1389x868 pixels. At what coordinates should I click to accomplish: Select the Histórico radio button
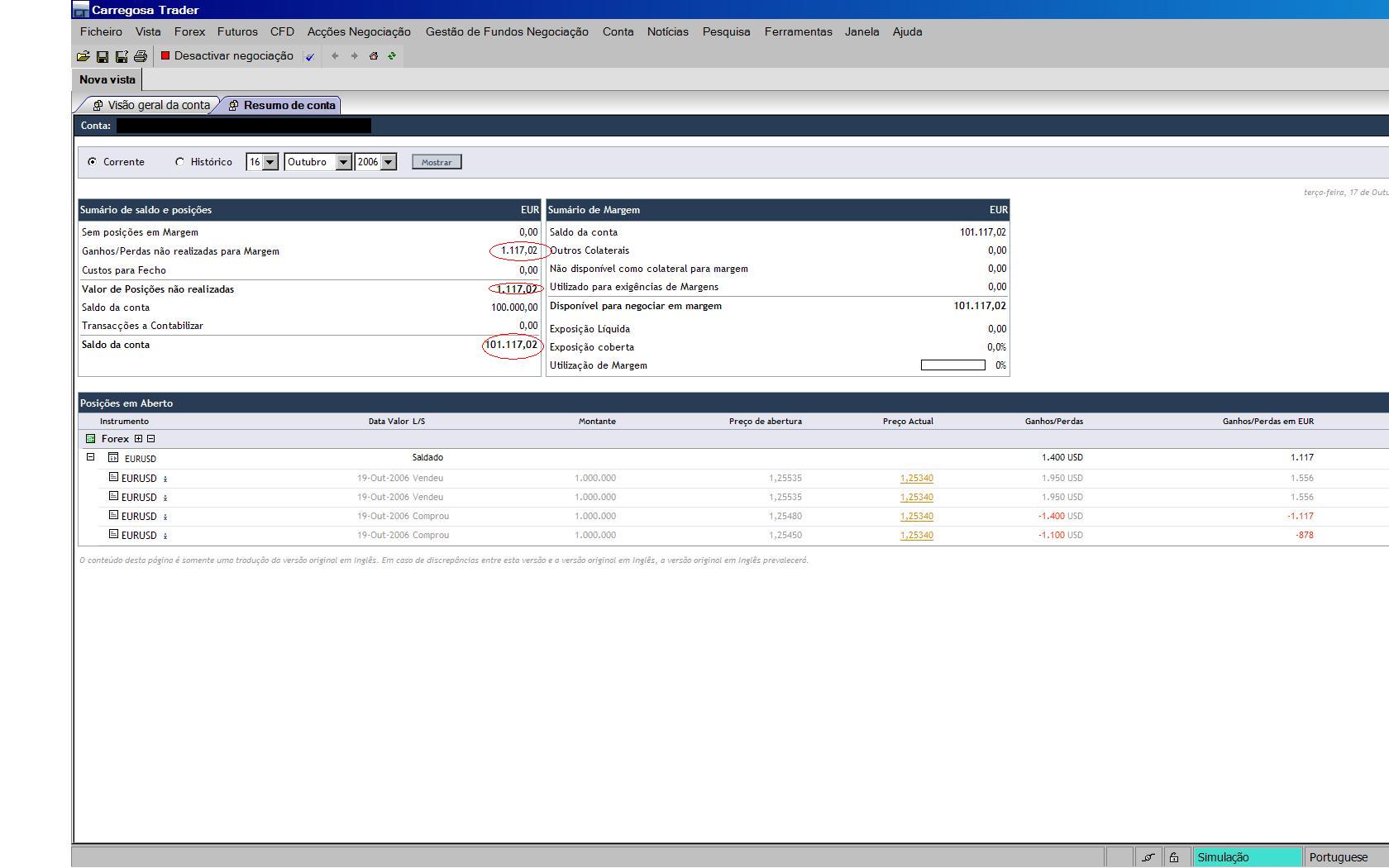point(179,162)
